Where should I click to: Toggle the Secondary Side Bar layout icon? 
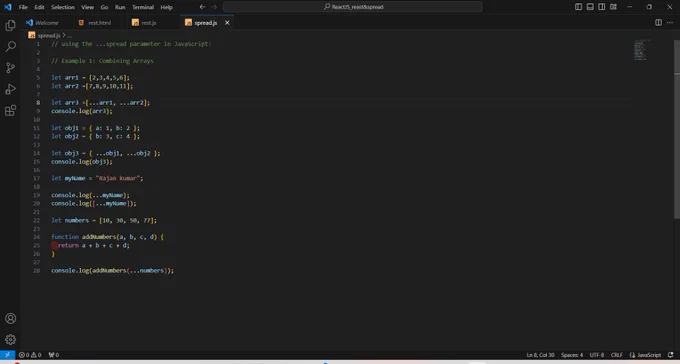(602, 7)
